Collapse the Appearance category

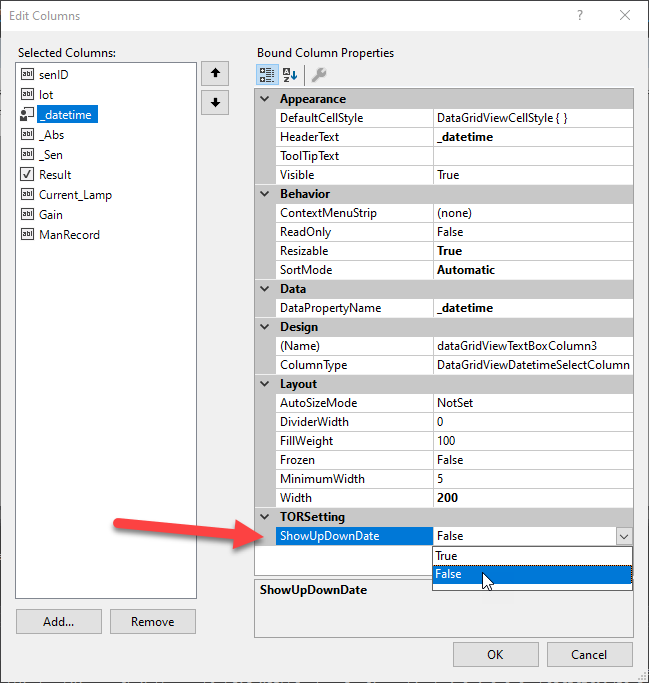[x=265, y=99]
